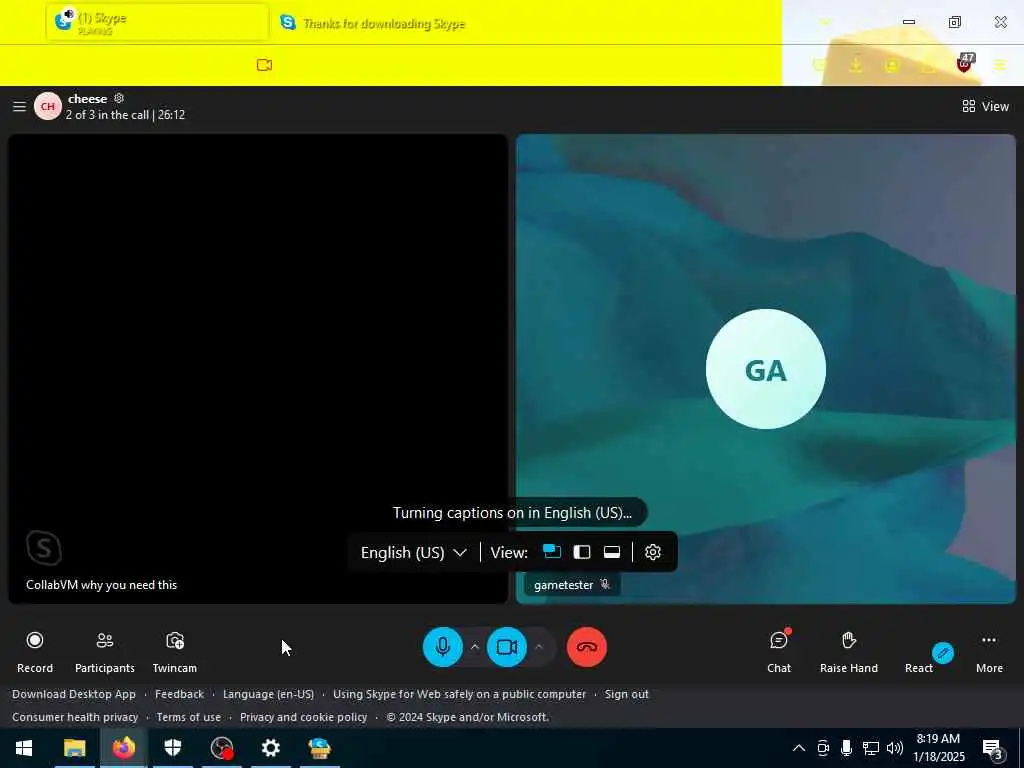Select bottom bar captions view icon
Viewport: 1024px width, 768px height.
pyautogui.click(x=612, y=552)
